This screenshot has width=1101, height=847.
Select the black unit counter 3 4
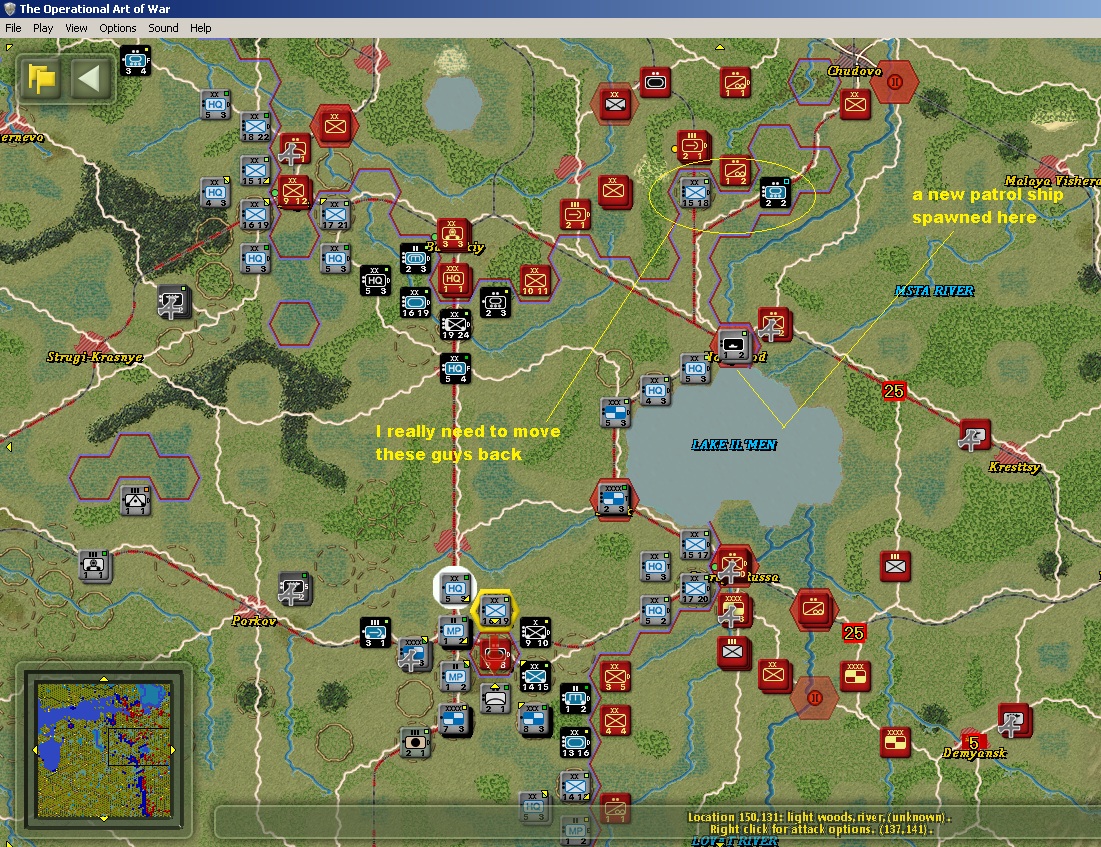point(135,61)
